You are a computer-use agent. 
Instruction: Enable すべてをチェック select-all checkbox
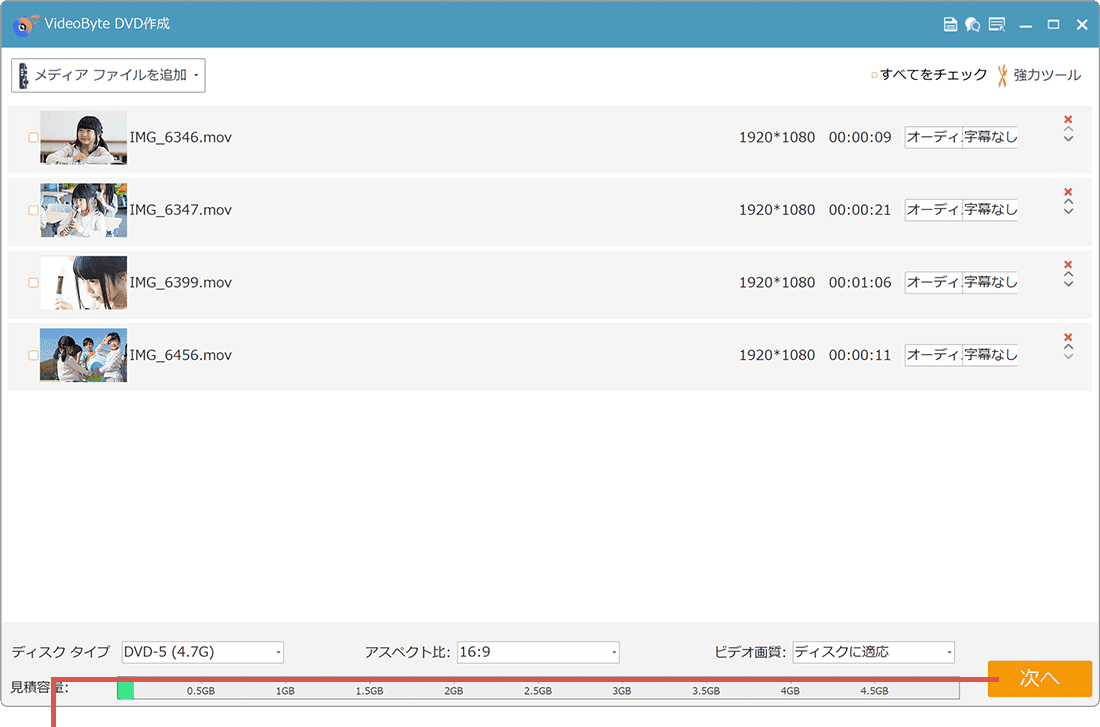875,75
